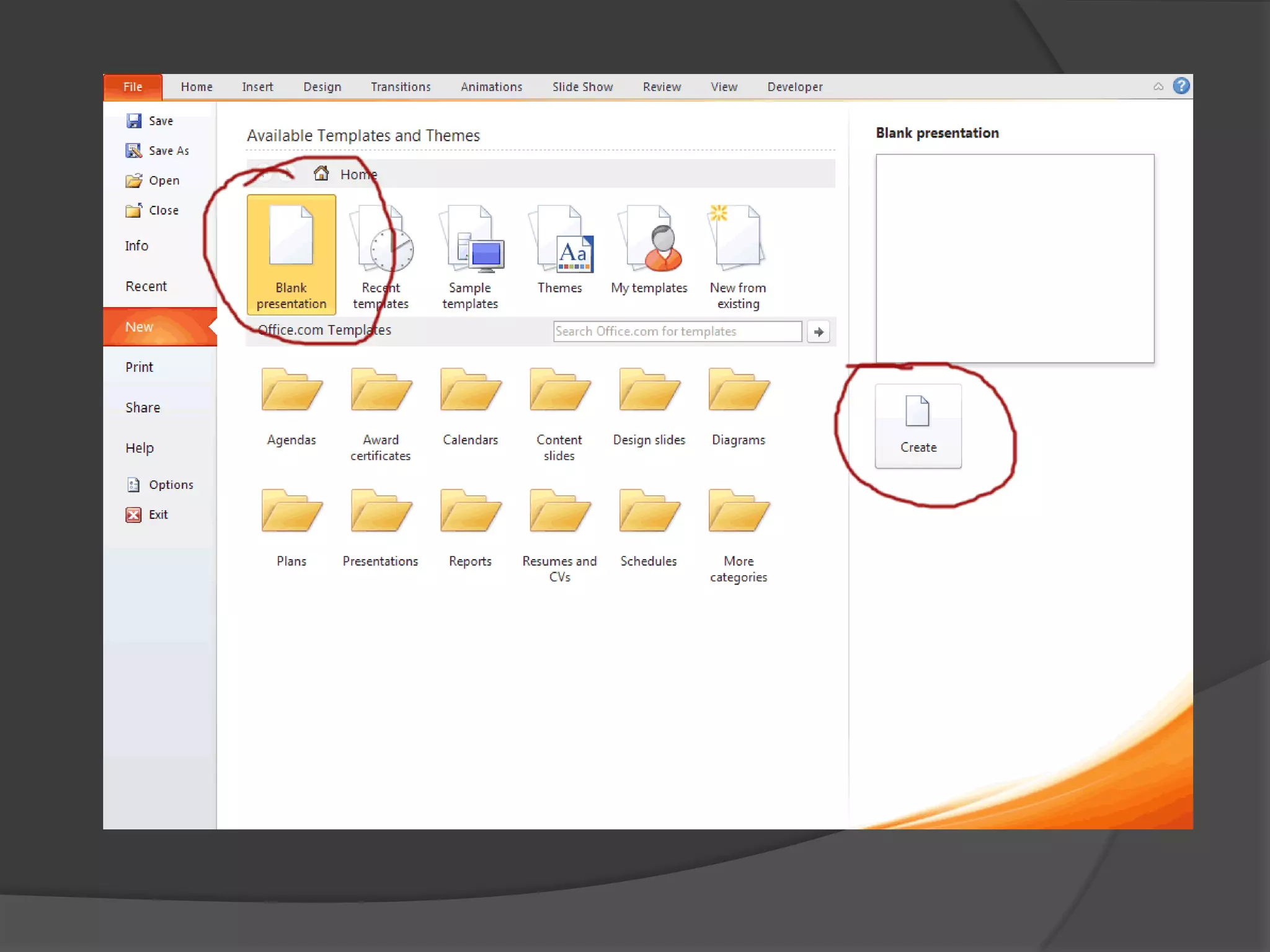
Task: Open the Slide Show tab
Action: (x=582, y=87)
